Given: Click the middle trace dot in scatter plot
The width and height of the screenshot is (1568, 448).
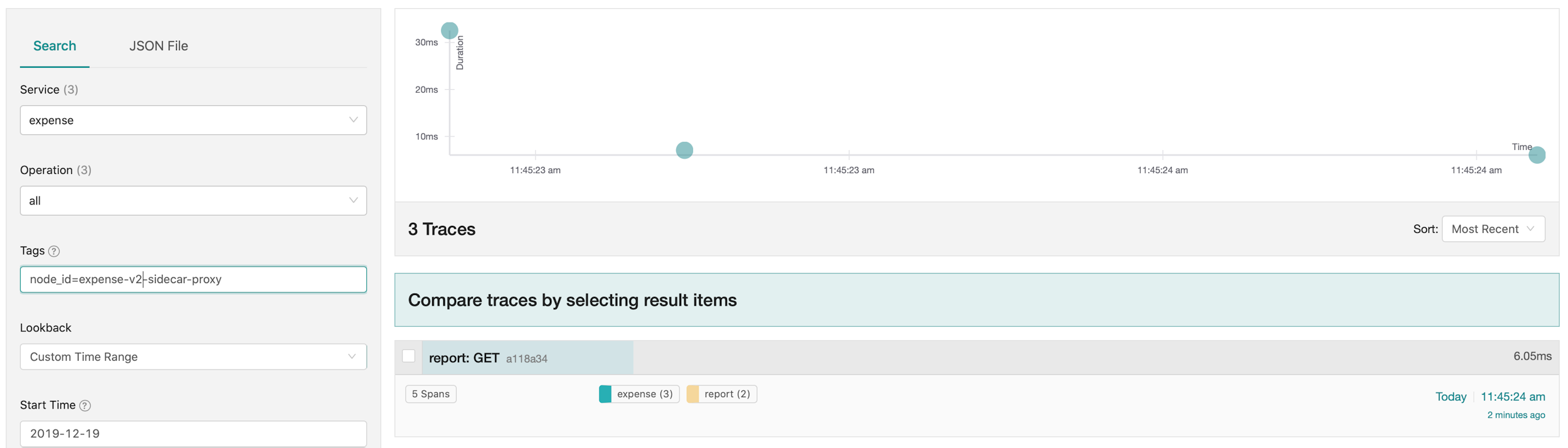Looking at the screenshot, I should pyautogui.click(x=684, y=150).
